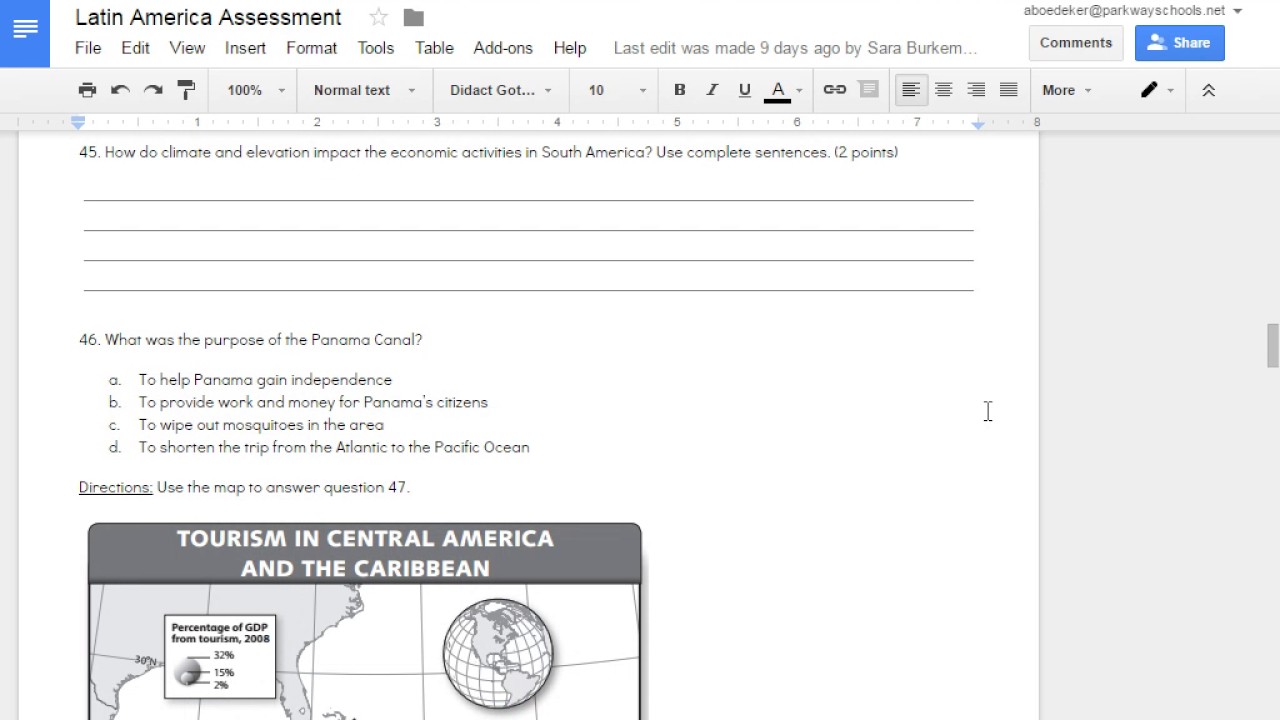Select the tourism map image

pos(365,620)
